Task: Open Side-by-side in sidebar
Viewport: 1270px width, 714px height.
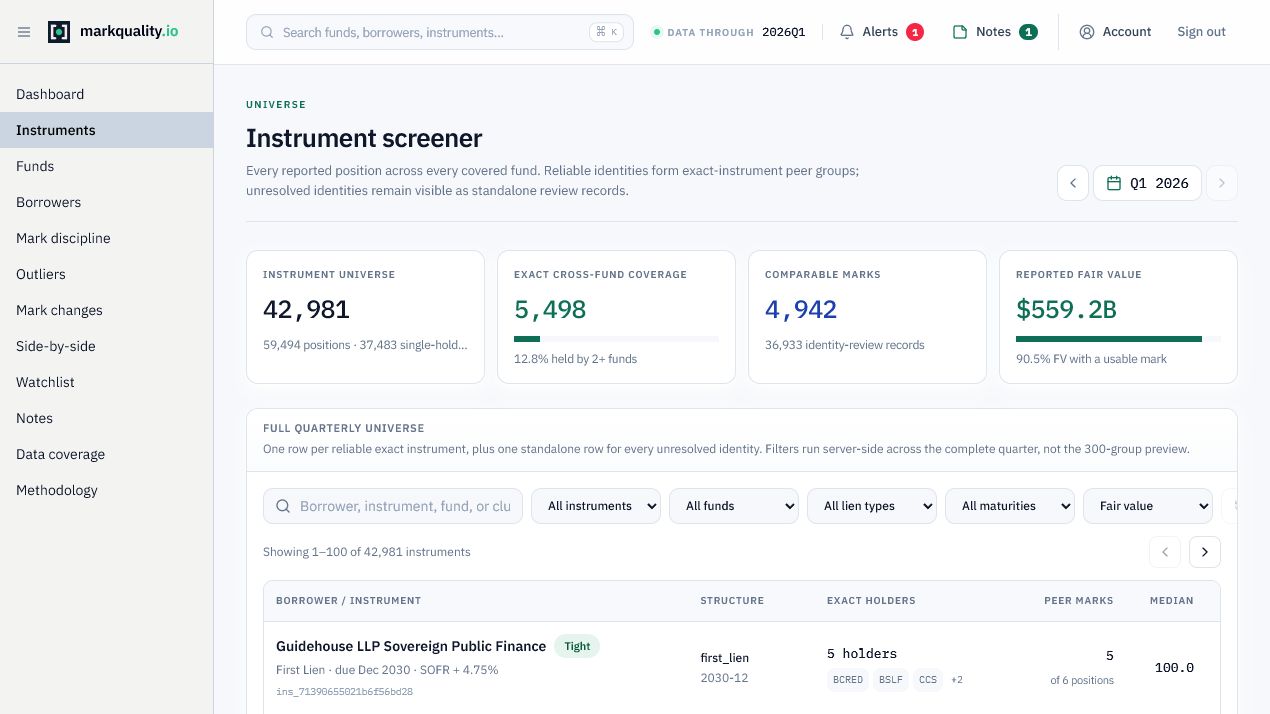Action: [107, 346]
